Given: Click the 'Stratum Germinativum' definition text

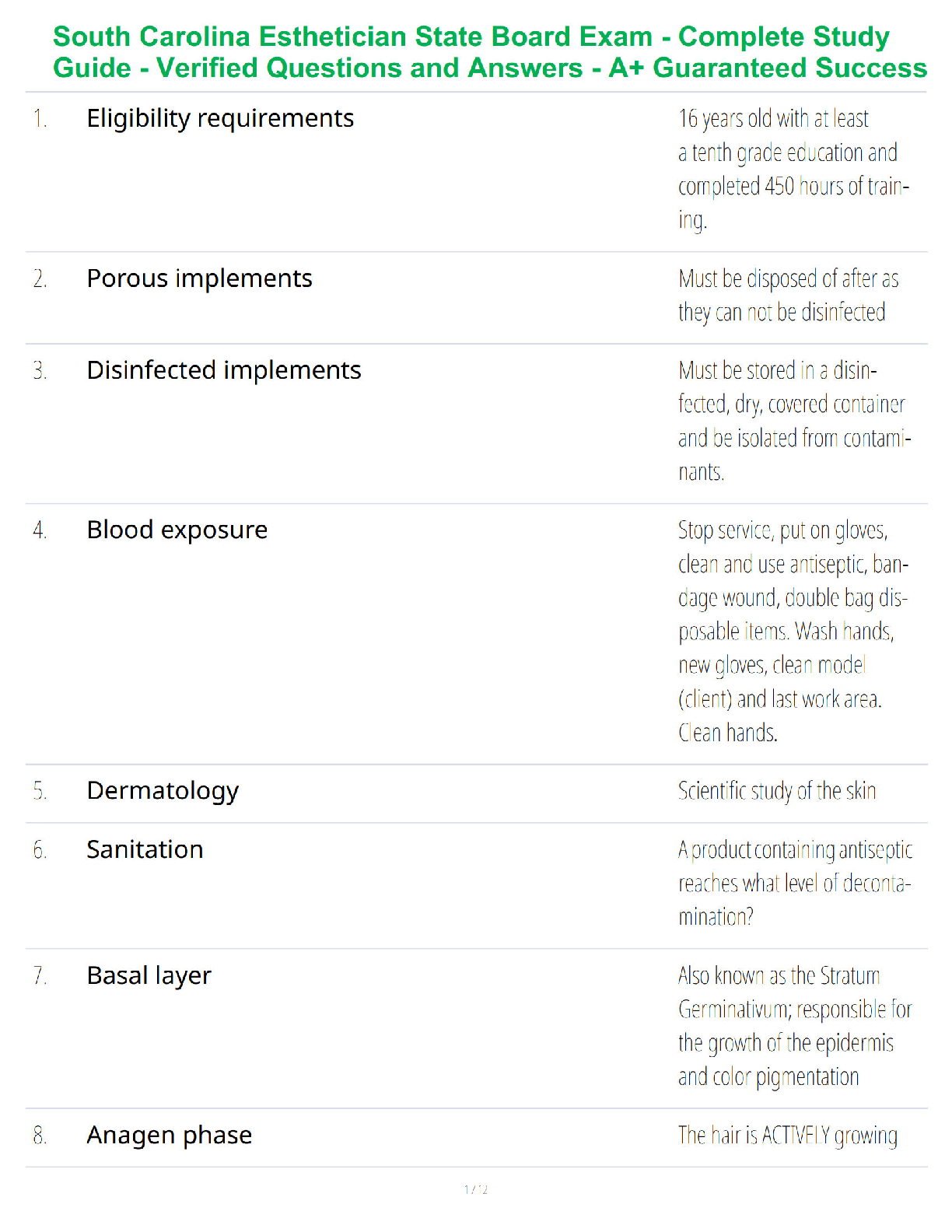Looking at the screenshot, I should (794, 1026).
